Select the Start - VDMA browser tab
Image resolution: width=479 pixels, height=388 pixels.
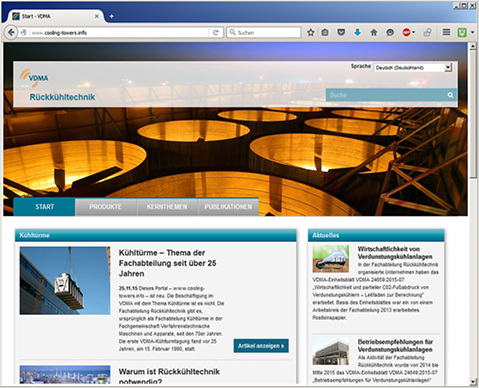(x=55, y=16)
